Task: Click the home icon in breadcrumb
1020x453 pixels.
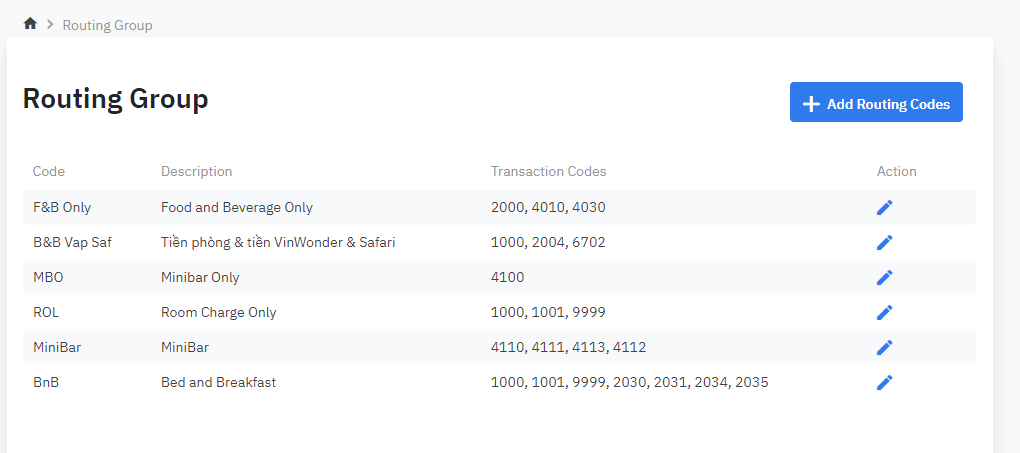Action: tap(30, 24)
